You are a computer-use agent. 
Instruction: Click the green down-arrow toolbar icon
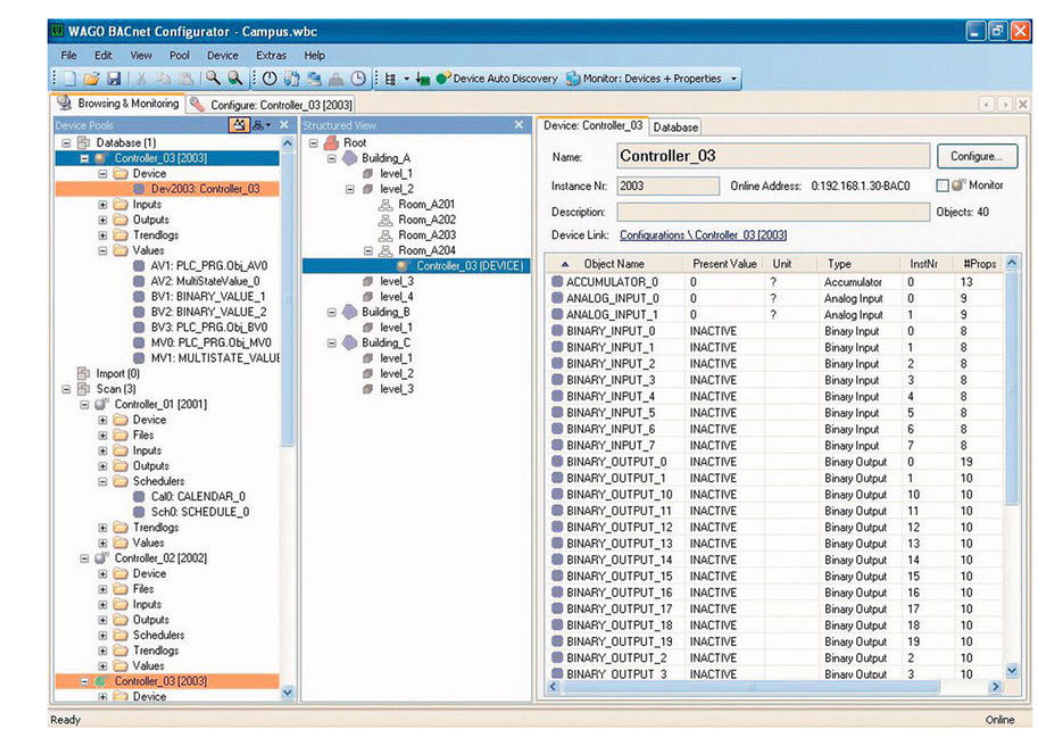[423, 79]
